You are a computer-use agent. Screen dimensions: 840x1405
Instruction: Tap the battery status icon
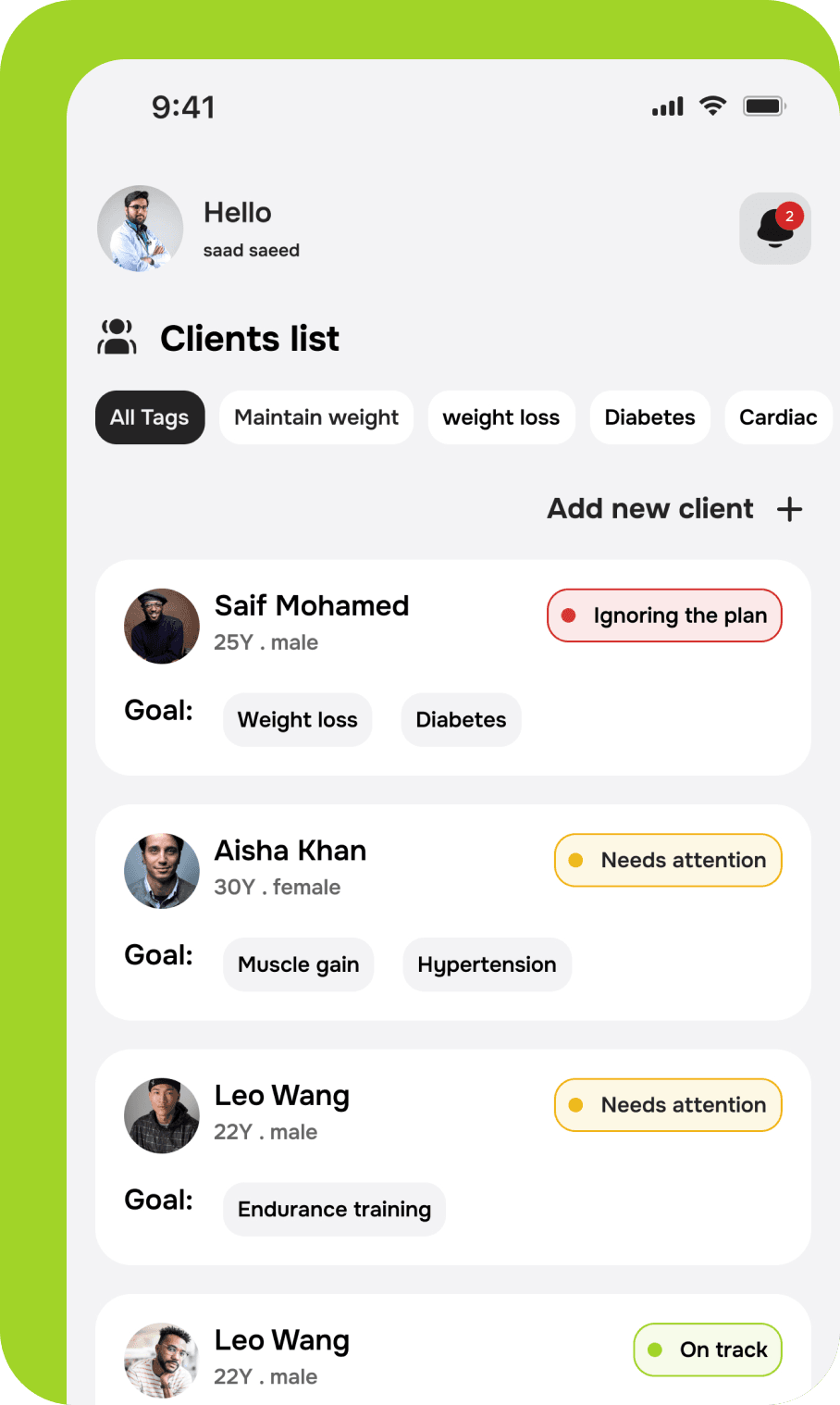764,106
